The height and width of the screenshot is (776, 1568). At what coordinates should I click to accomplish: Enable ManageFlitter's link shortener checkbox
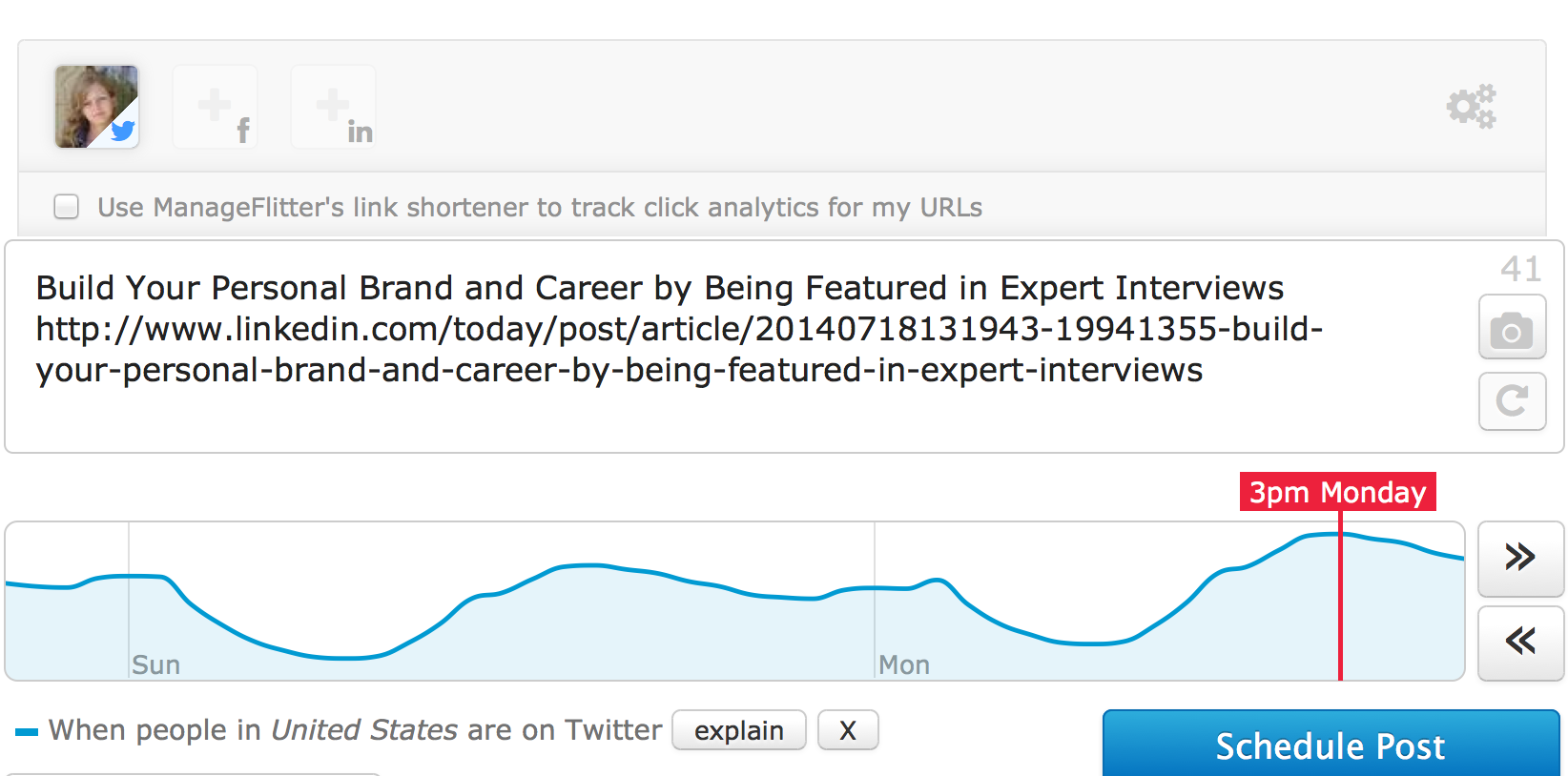point(67,206)
